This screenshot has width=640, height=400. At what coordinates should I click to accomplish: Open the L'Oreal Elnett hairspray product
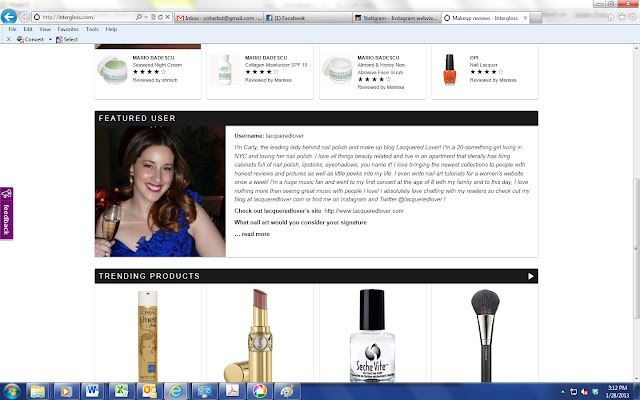(147, 336)
